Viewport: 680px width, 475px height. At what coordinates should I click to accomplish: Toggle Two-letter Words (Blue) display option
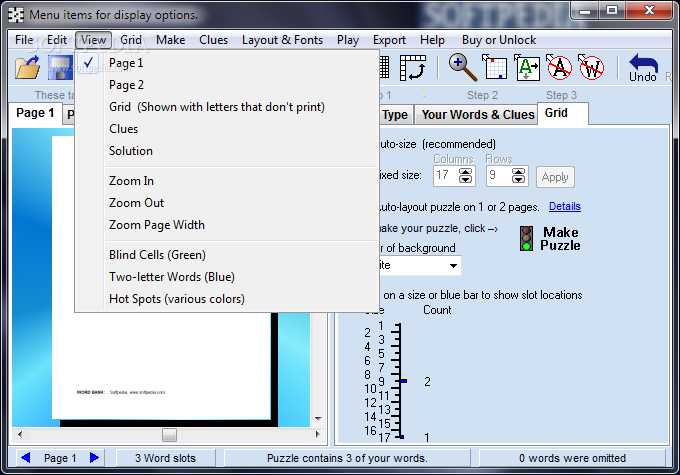pyautogui.click(x=226, y=277)
